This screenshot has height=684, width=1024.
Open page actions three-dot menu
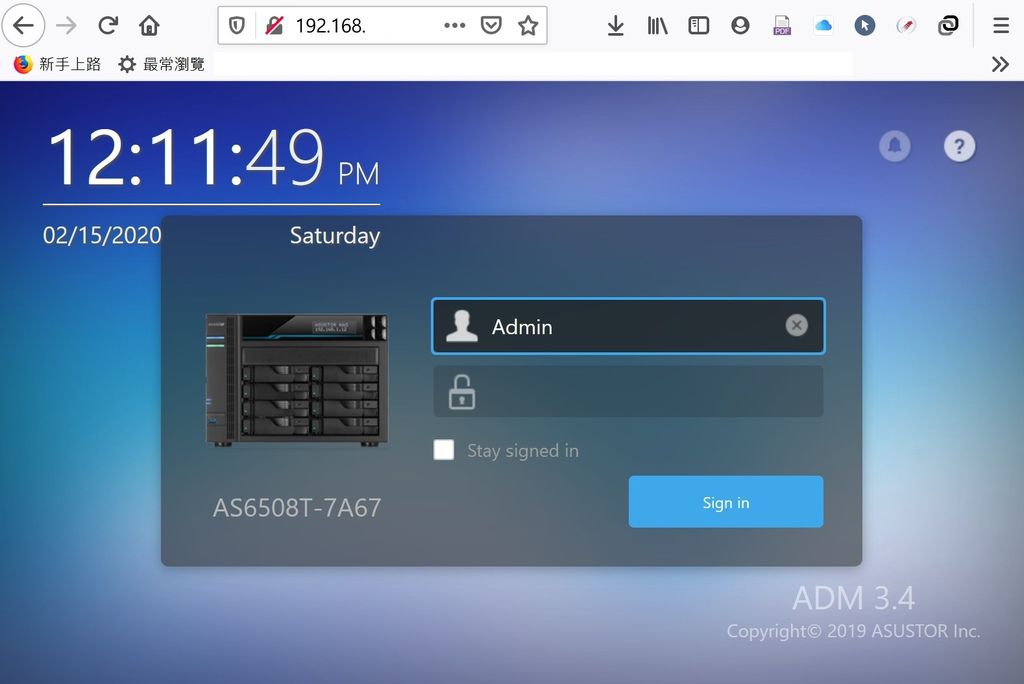[x=455, y=25]
